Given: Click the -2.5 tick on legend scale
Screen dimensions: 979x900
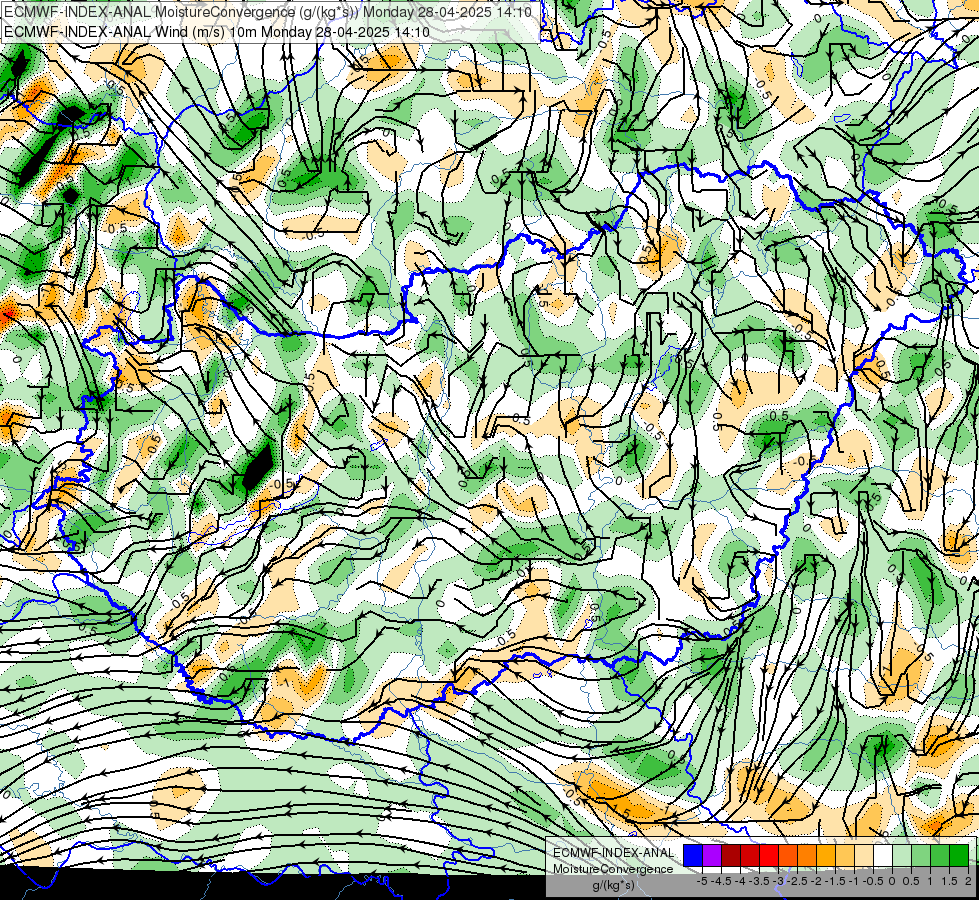Looking at the screenshot, I should click(x=798, y=881).
